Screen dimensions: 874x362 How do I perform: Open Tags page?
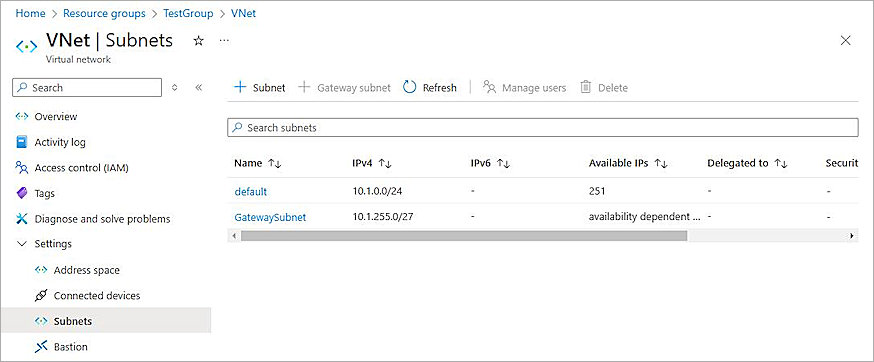(x=45, y=194)
